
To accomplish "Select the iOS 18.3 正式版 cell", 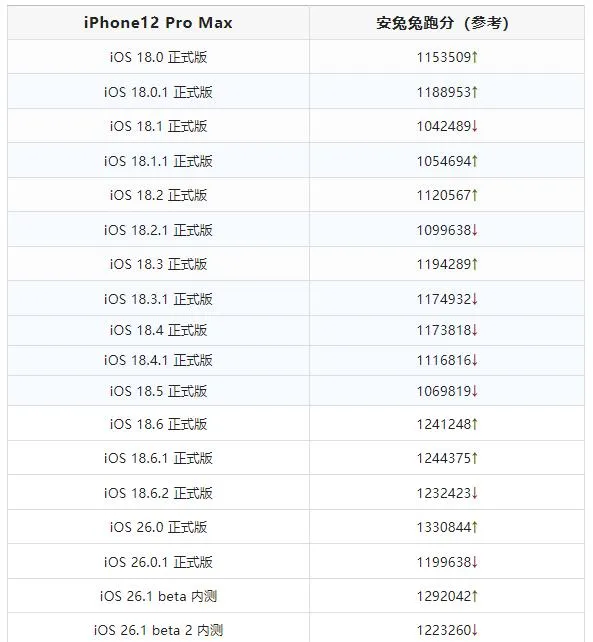I will [x=158, y=264].
